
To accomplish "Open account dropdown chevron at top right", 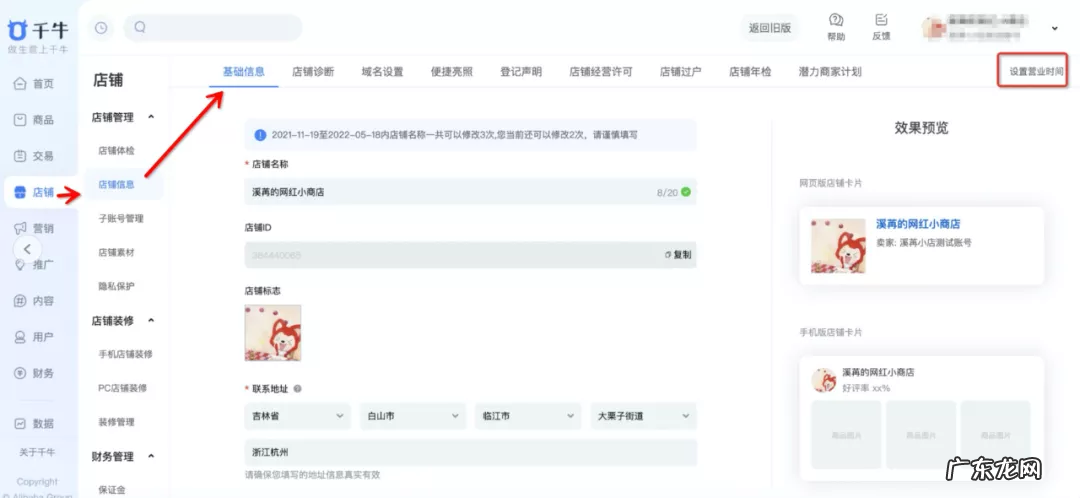I will point(1055,28).
